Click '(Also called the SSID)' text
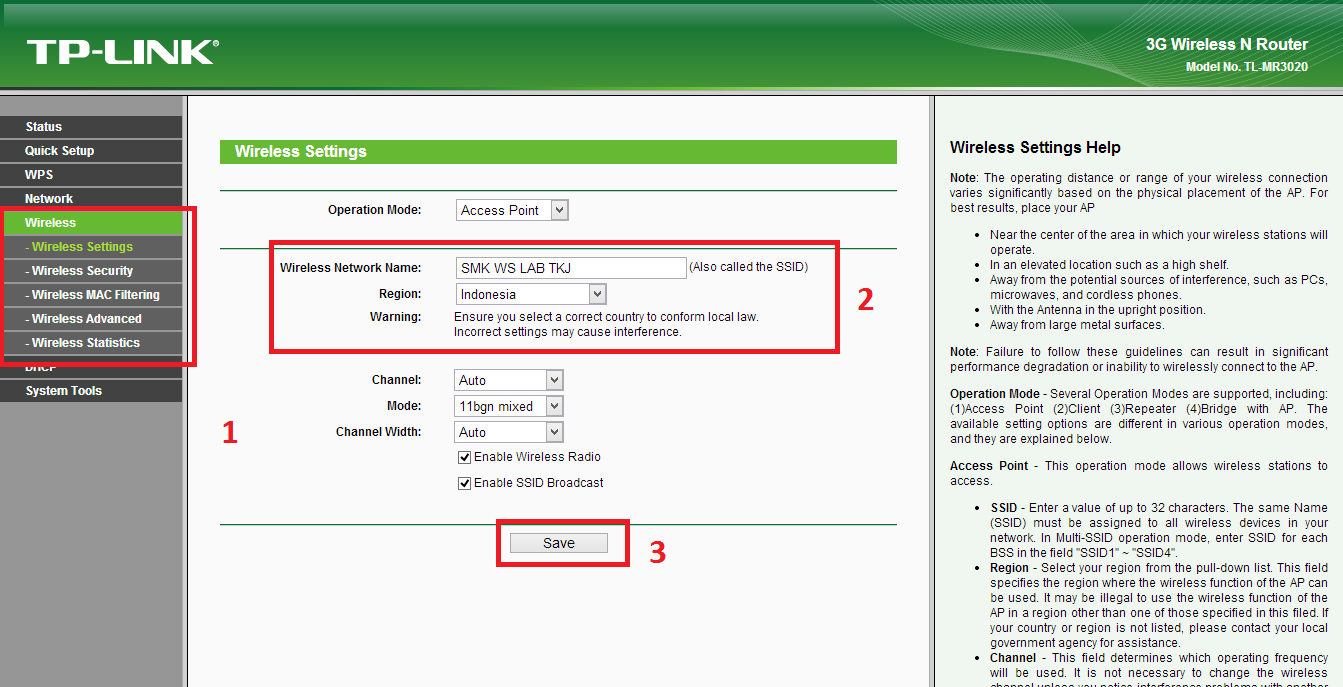Viewport: 1343px width, 687px height. [x=748, y=267]
